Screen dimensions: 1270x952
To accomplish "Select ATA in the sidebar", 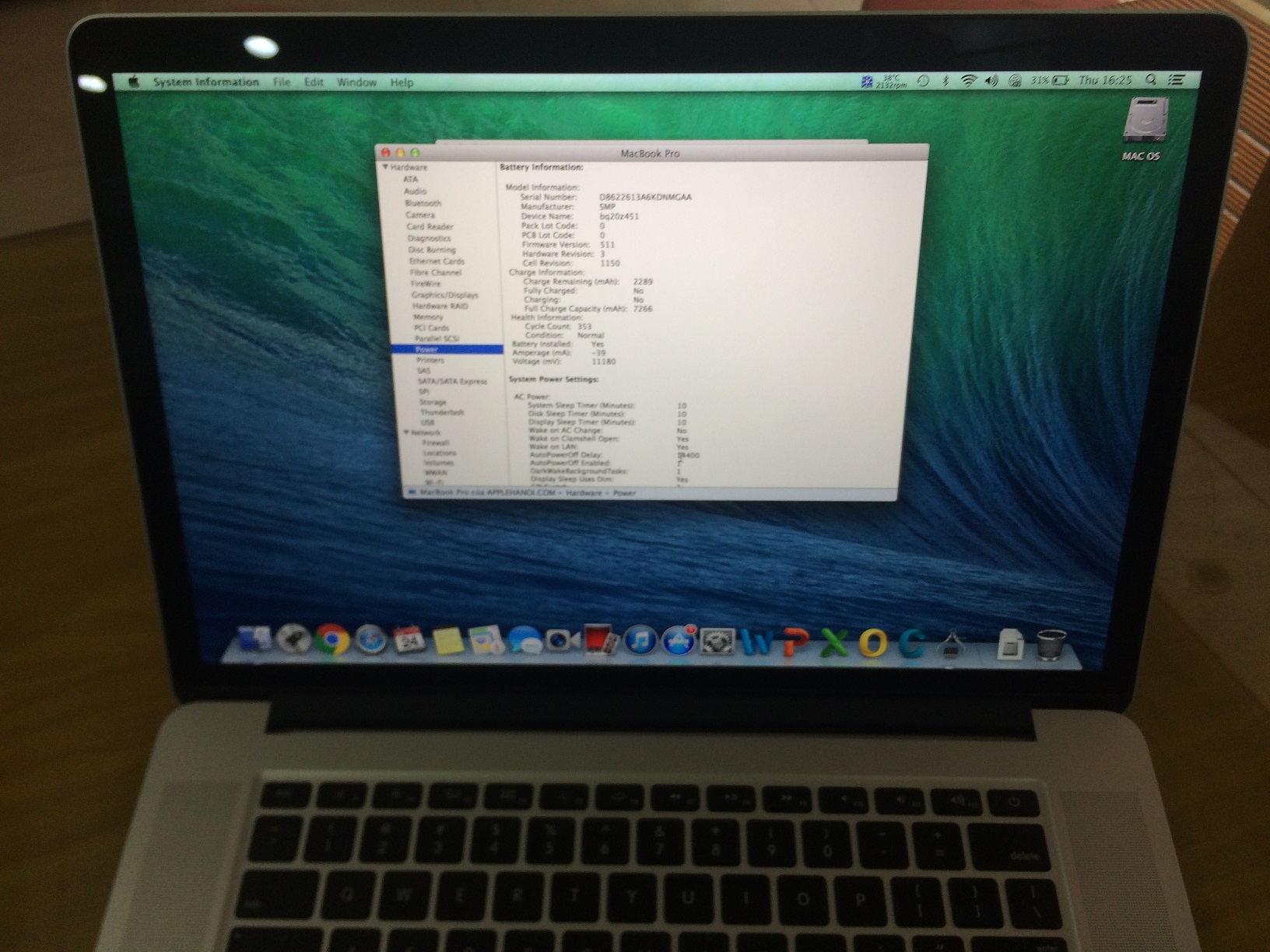I will pyautogui.click(x=410, y=179).
